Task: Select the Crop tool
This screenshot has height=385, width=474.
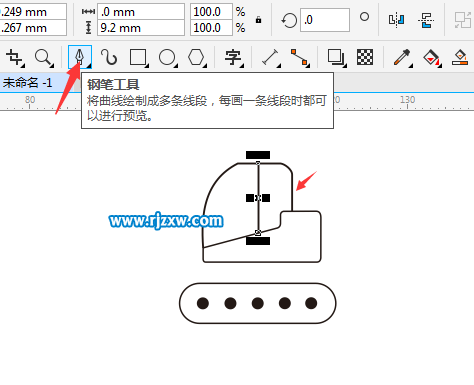Action: pyautogui.click(x=14, y=57)
